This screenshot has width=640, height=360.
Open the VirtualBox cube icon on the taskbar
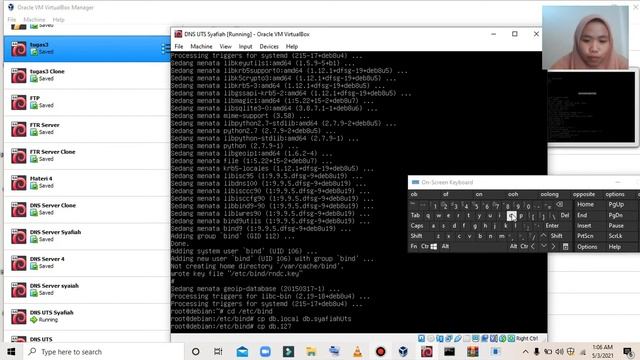pos(403,351)
